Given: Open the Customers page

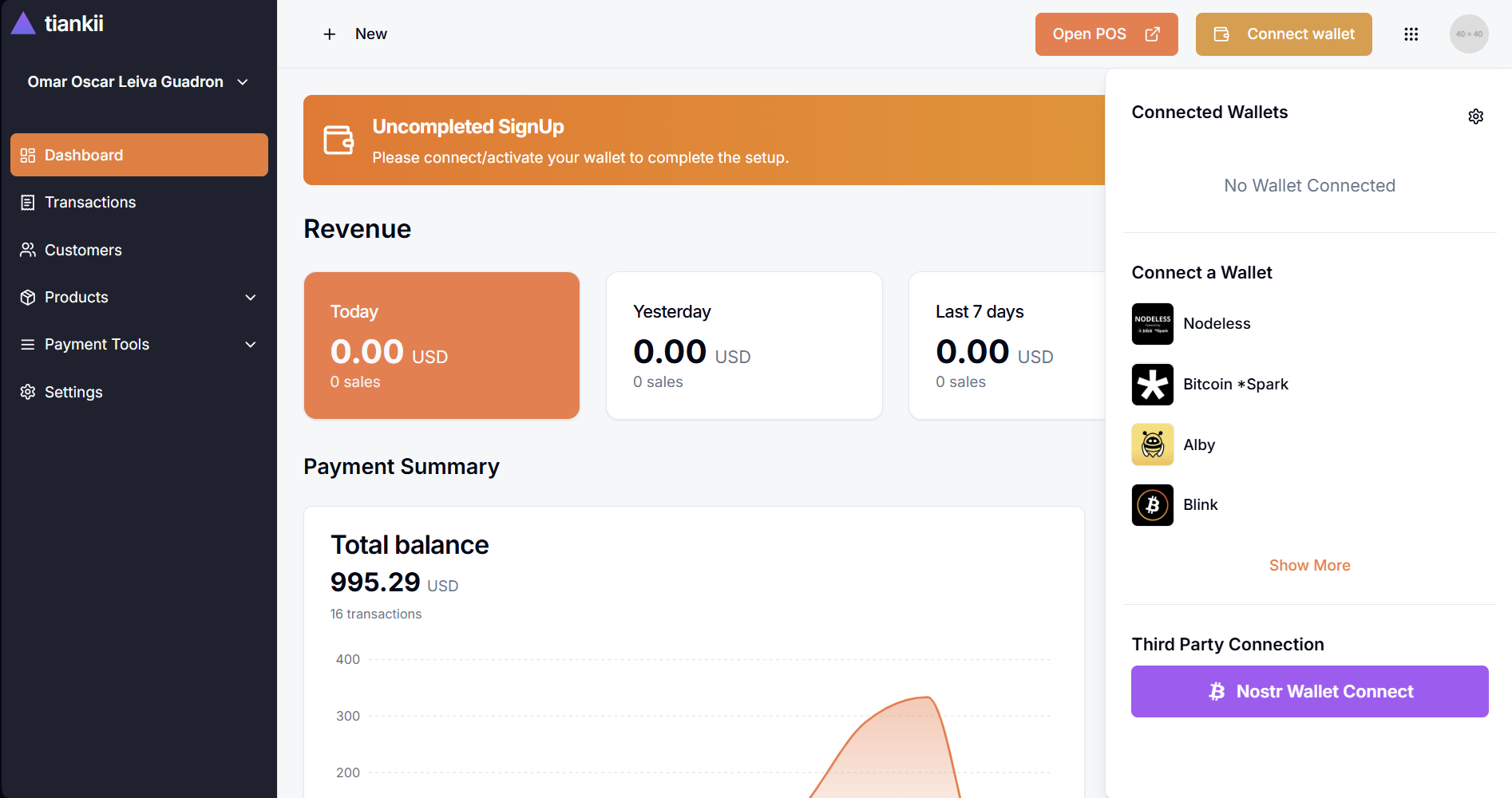Looking at the screenshot, I should pos(83,251).
